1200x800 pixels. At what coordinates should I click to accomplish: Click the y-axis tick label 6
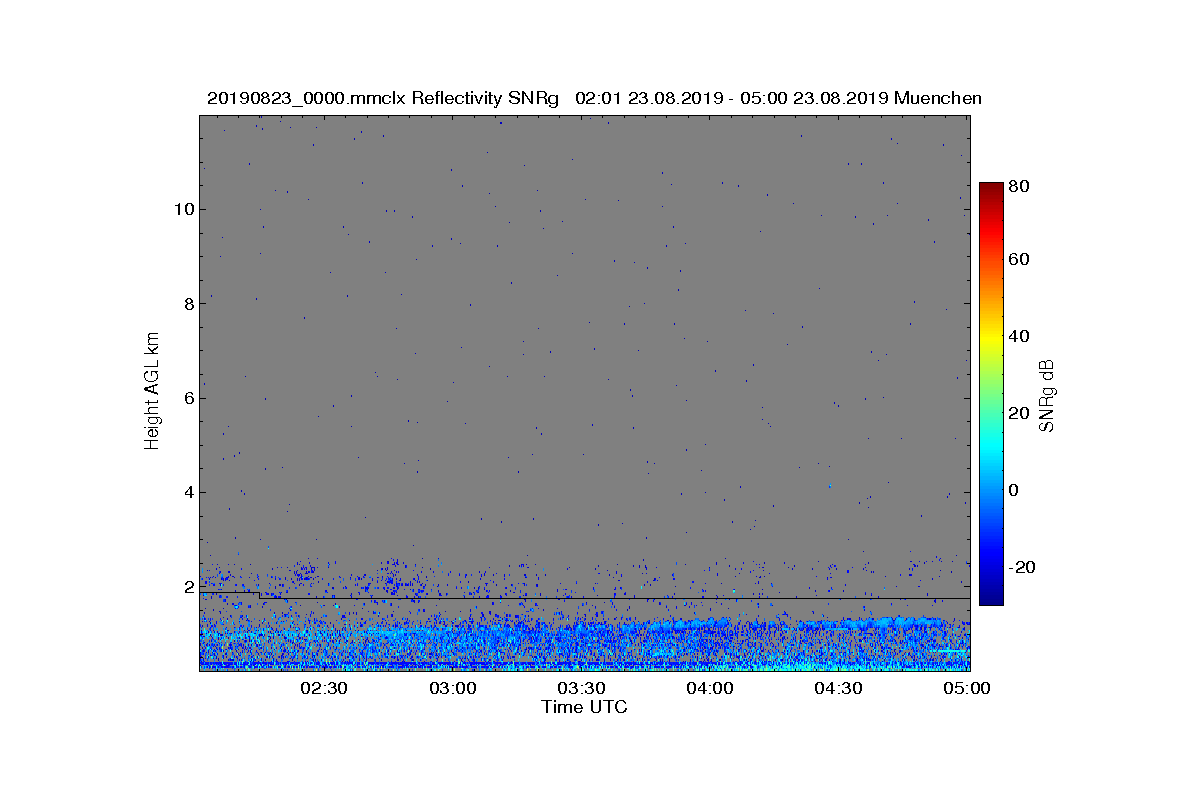point(188,398)
